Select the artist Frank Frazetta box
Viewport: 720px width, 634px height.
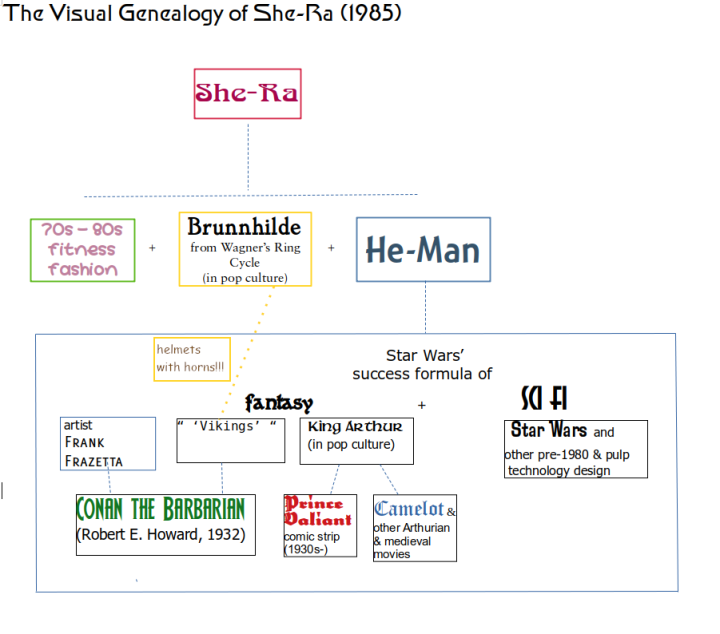click(107, 443)
